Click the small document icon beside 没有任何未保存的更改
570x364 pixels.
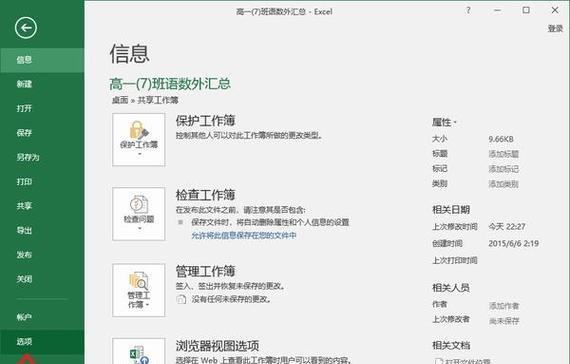[181, 299]
